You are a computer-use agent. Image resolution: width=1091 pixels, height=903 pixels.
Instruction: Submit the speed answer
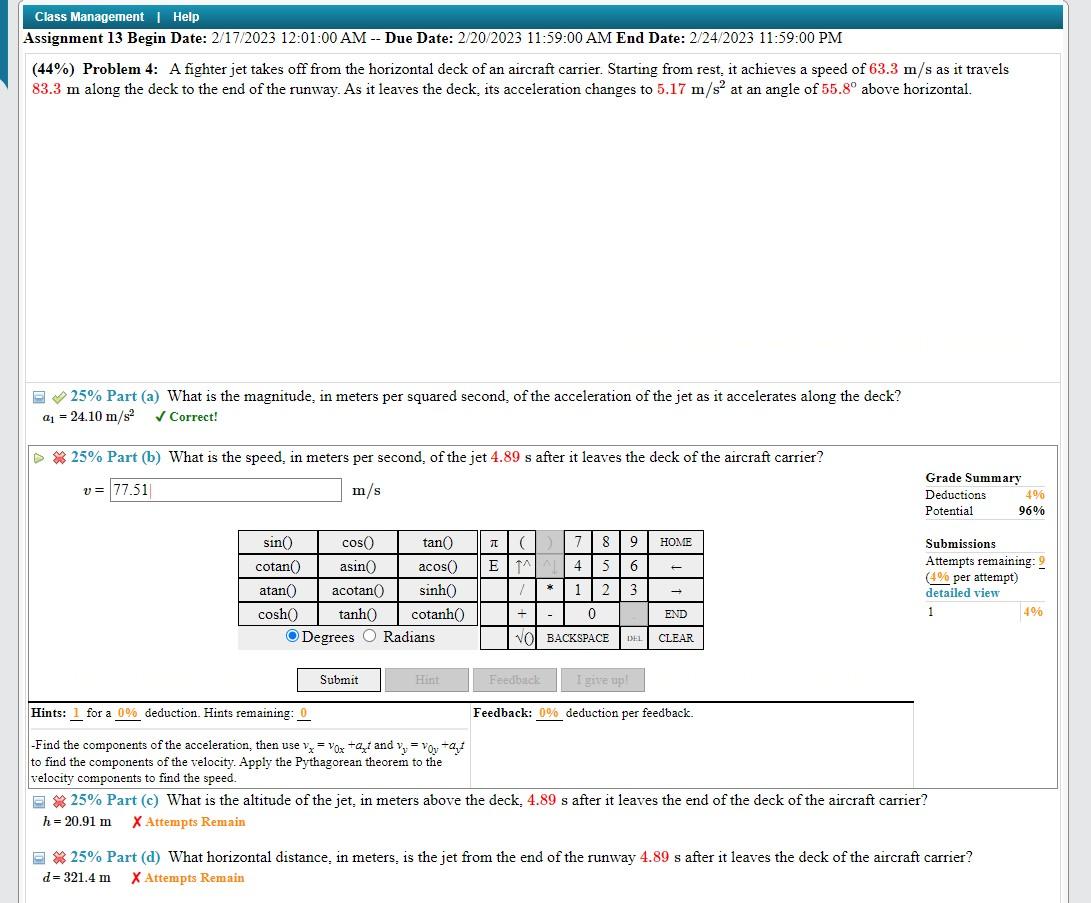[338, 679]
